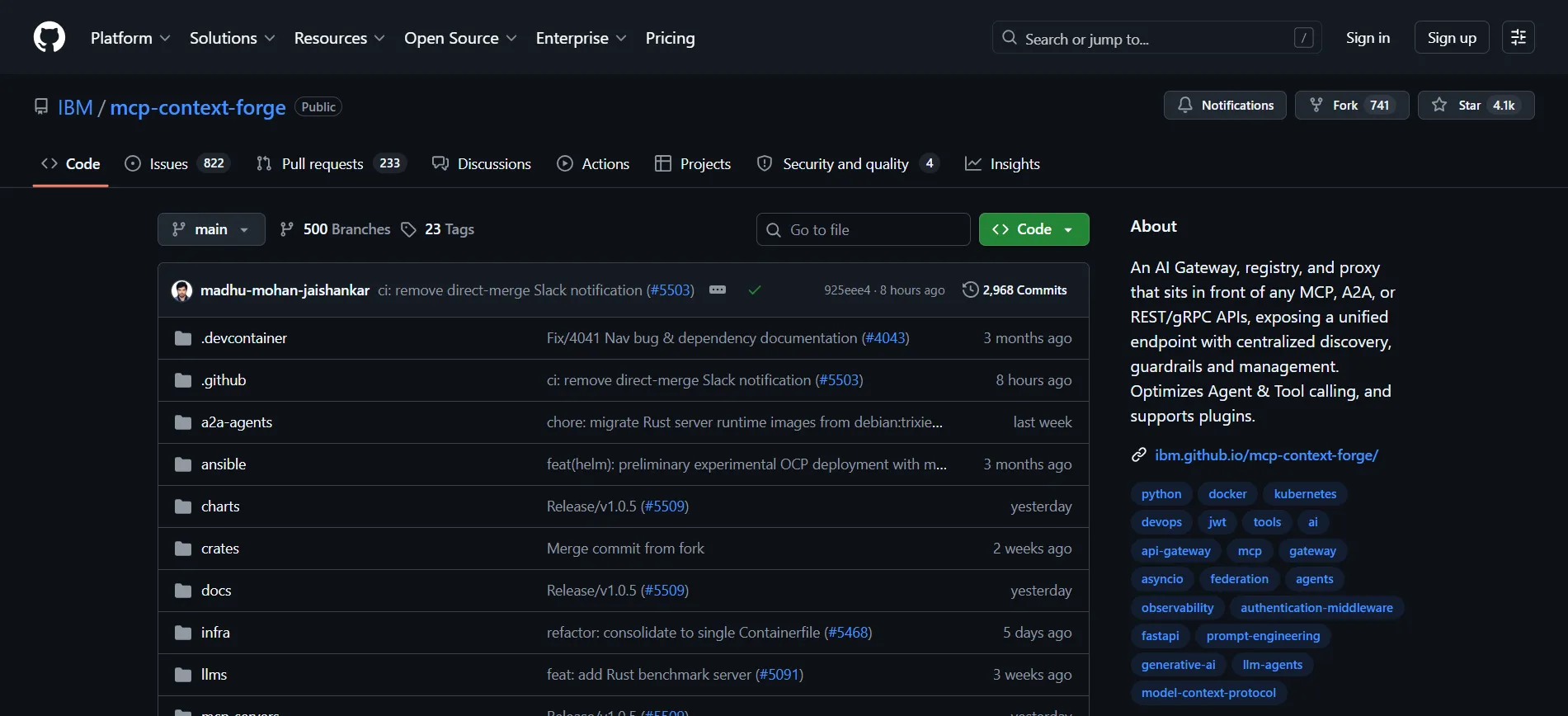Select the api-gateway topic tag
The width and height of the screenshot is (1568, 716).
[x=1175, y=551]
